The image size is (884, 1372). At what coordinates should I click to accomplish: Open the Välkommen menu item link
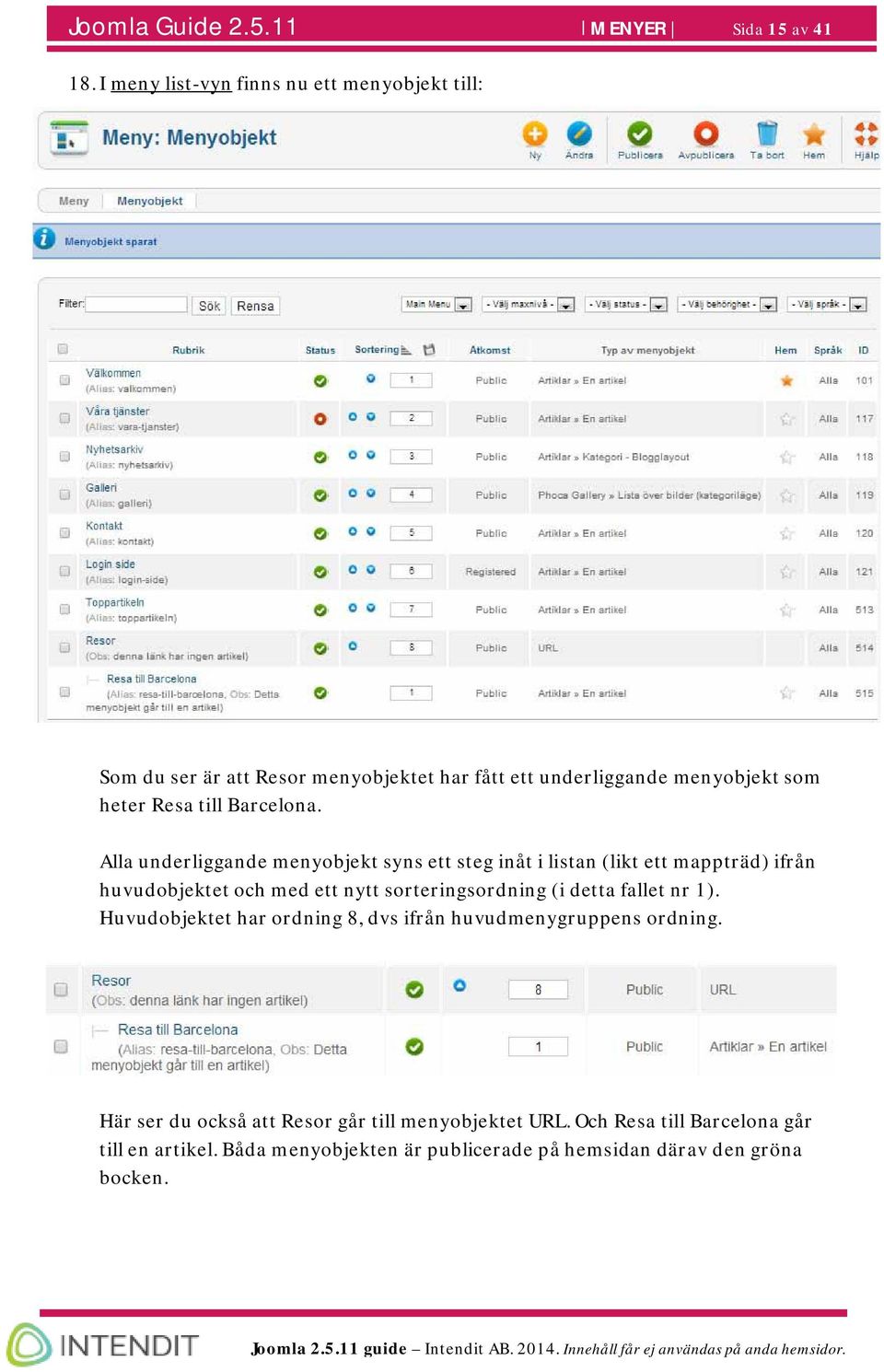pyautogui.click(x=113, y=373)
